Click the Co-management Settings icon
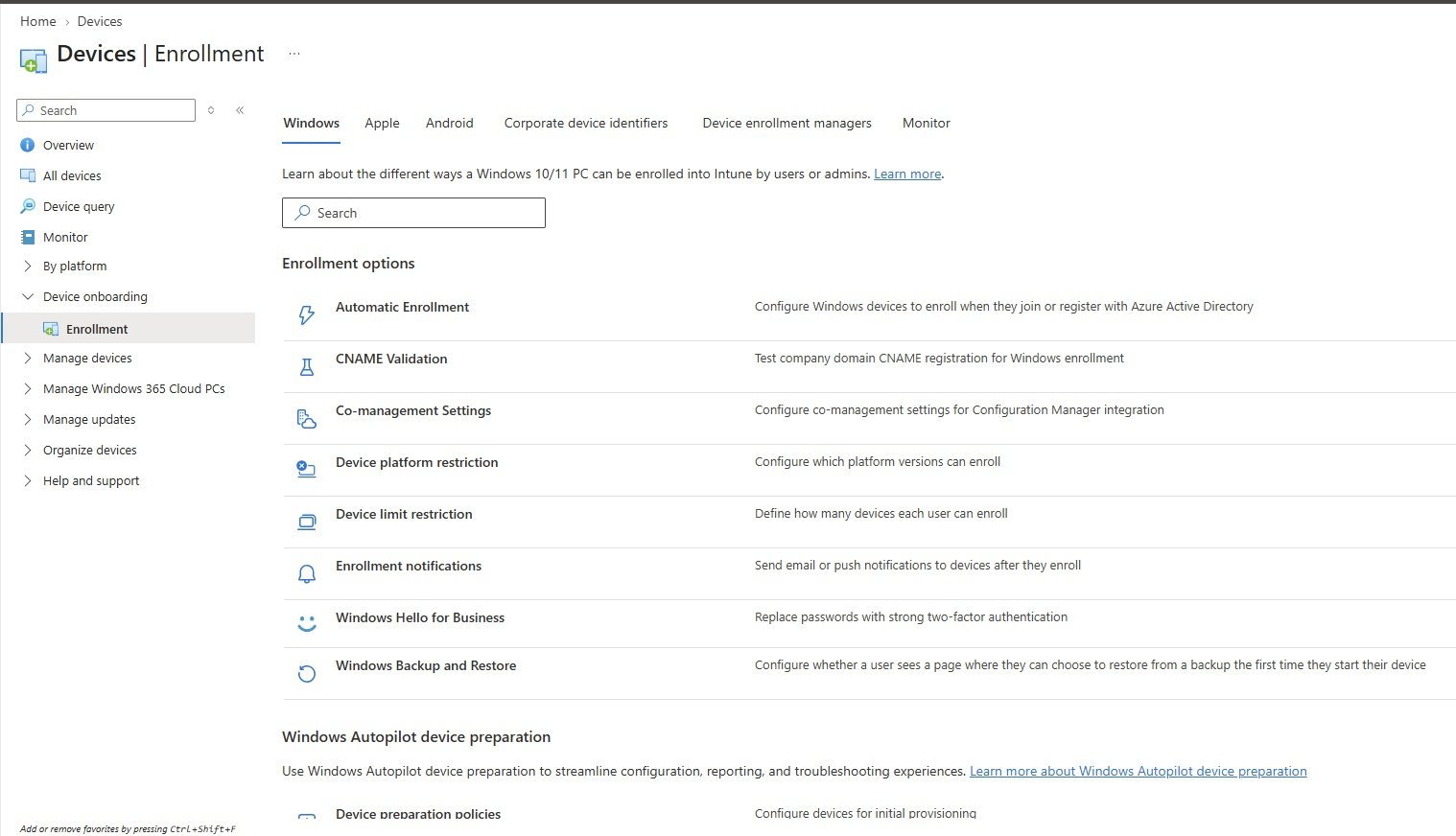Image resolution: width=1456 pixels, height=836 pixels. [307, 418]
